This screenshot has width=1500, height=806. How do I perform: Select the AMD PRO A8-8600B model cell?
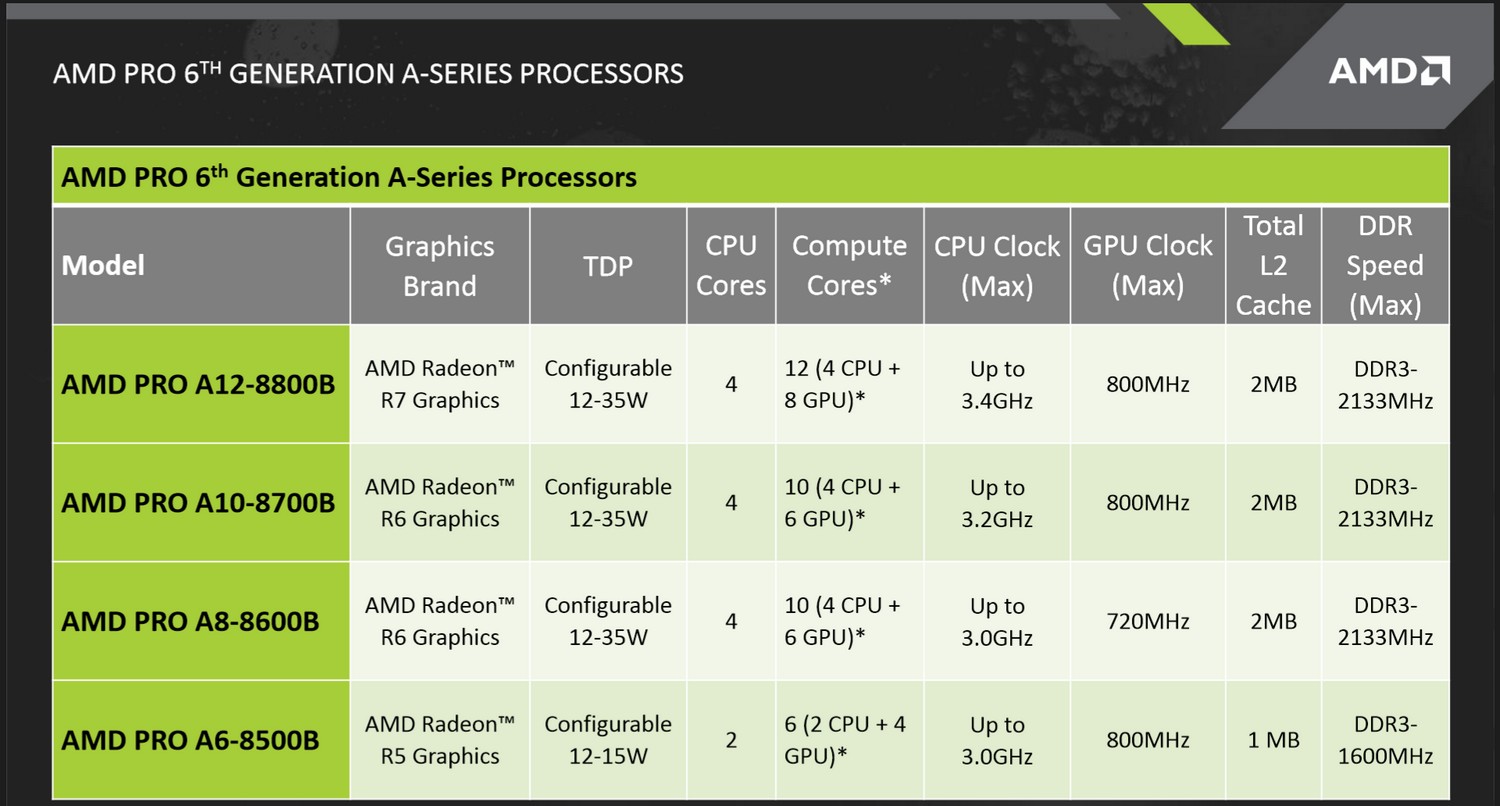[201, 621]
